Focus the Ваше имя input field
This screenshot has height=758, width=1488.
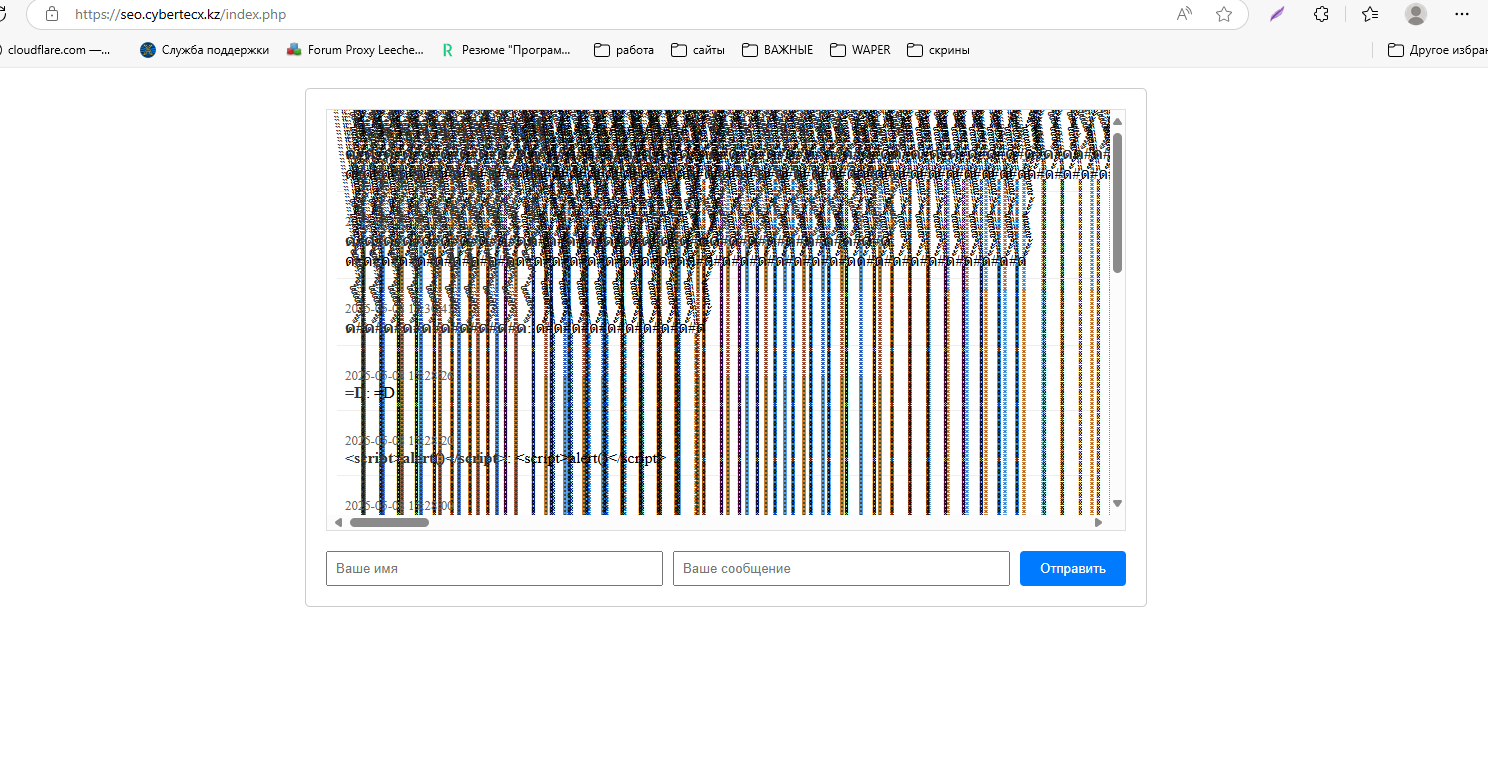(494, 568)
